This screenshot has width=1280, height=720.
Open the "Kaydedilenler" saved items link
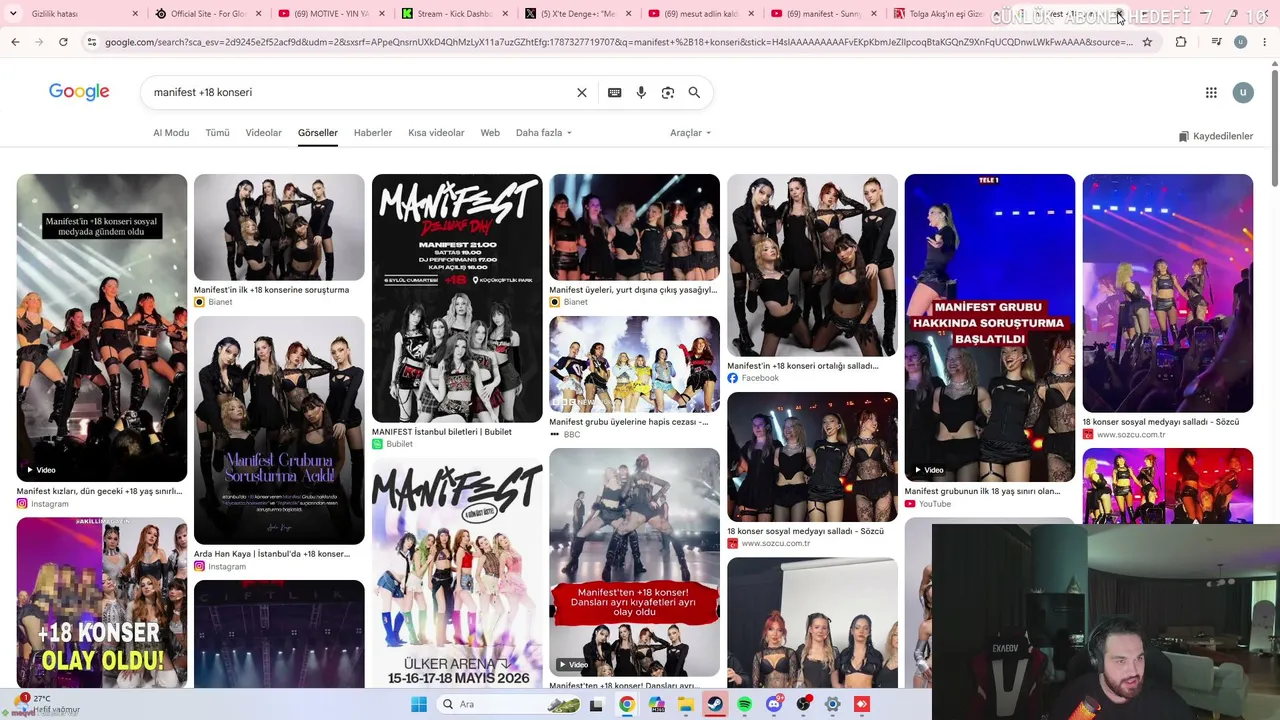[1216, 136]
